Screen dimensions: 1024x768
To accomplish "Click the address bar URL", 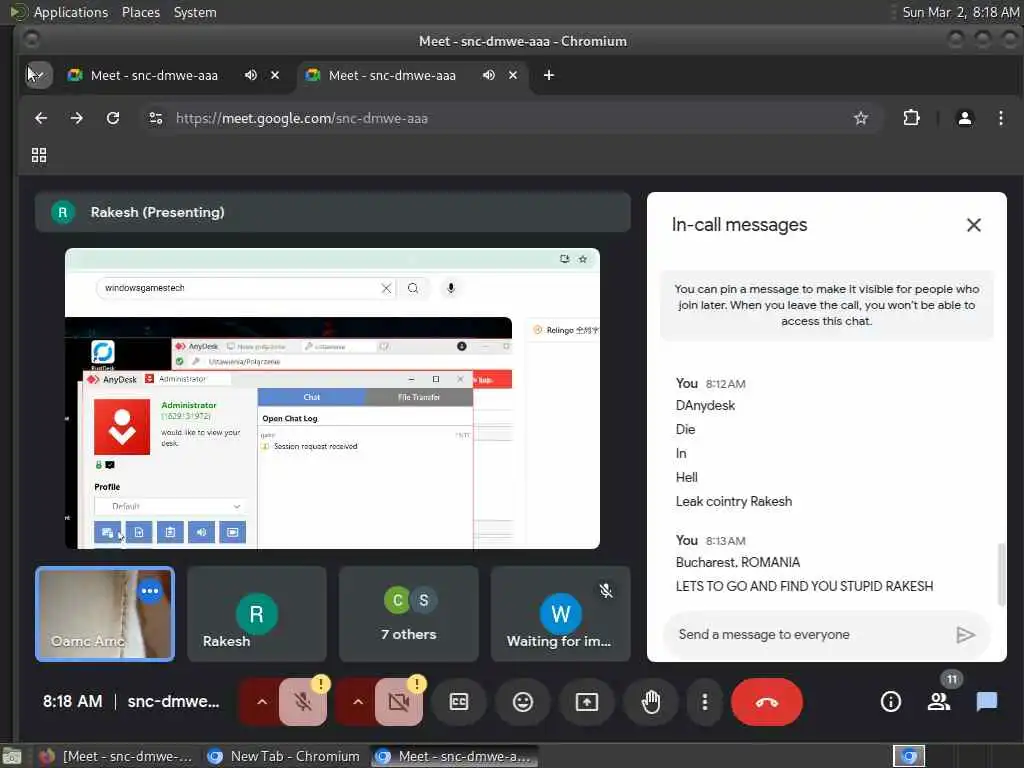I will point(302,118).
